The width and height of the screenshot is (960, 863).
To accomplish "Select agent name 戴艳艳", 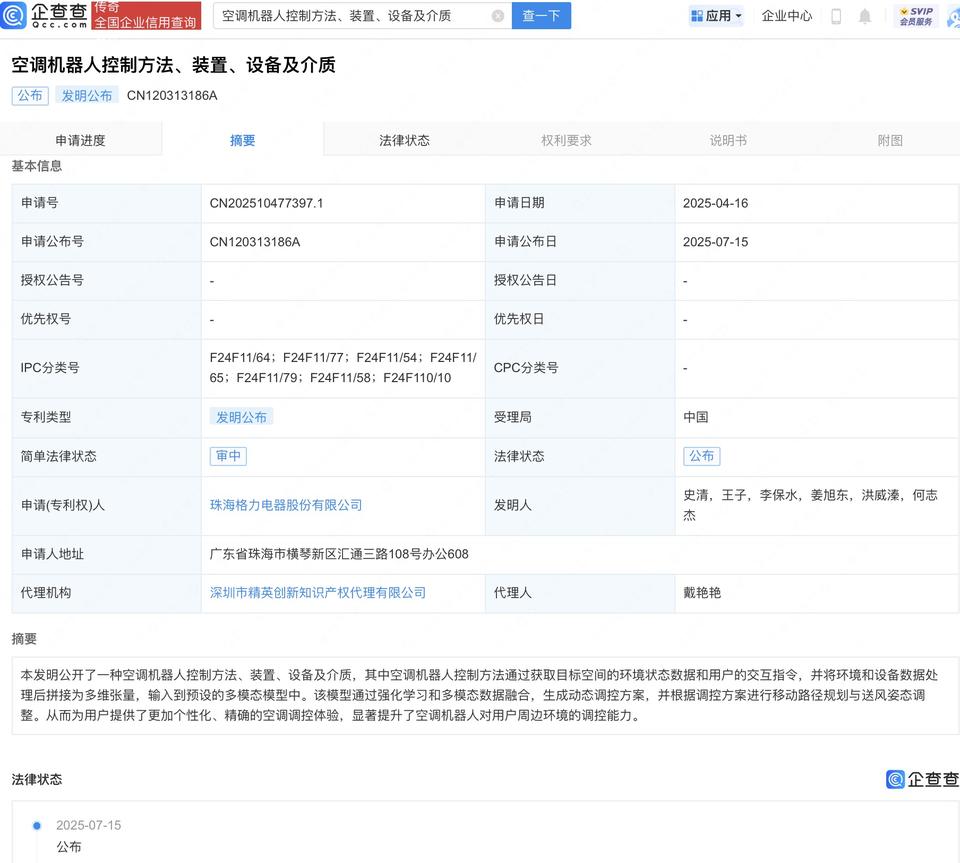I will click(702, 592).
